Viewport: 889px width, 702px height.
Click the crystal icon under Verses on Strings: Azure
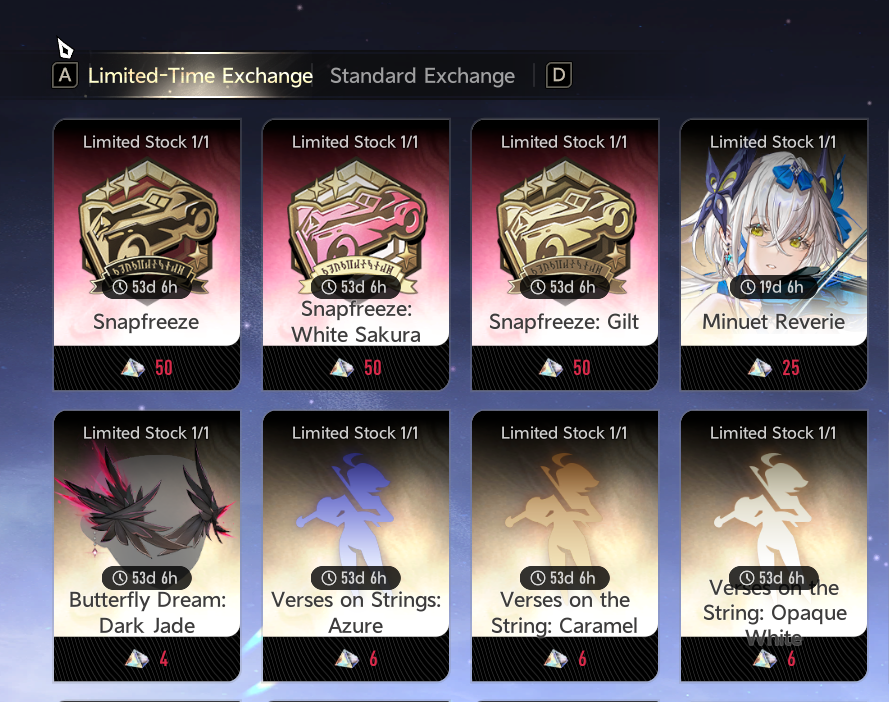[346, 659]
